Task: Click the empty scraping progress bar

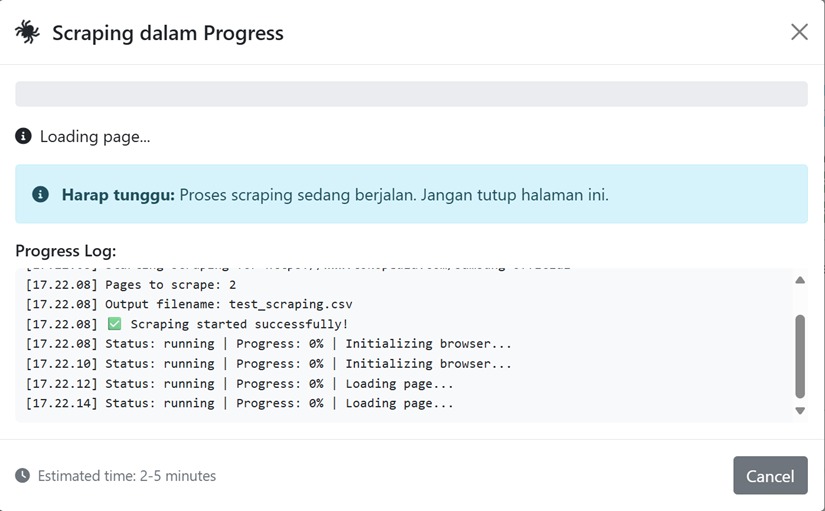Action: [411, 94]
